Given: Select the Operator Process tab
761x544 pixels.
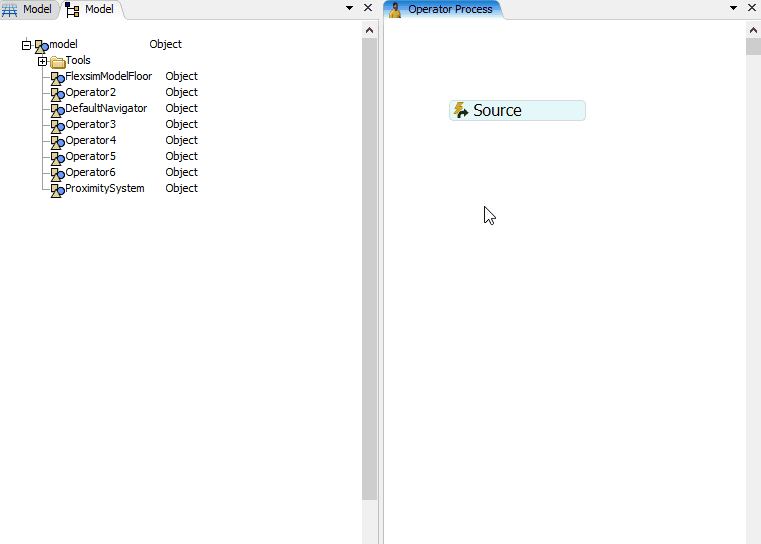Looking at the screenshot, I should [x=449, y=9].
